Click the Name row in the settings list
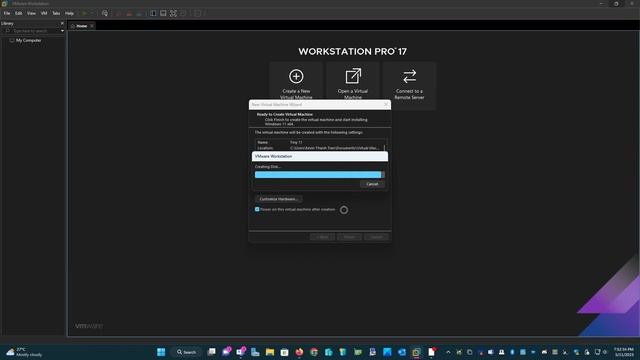Screen dimensions: 640x360 tap(319, 142)
